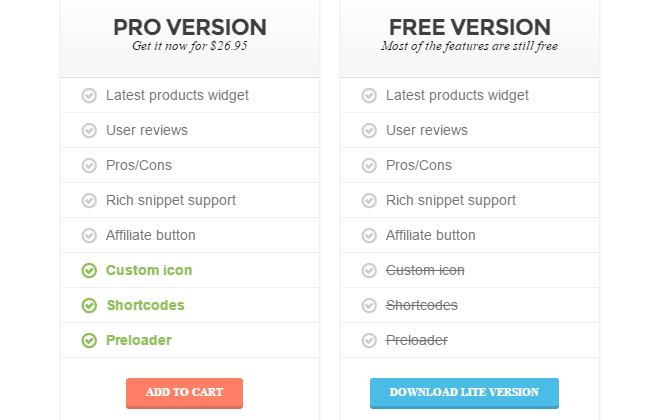
Task: Click the ADD TO CART button
Action: point(184,393)
